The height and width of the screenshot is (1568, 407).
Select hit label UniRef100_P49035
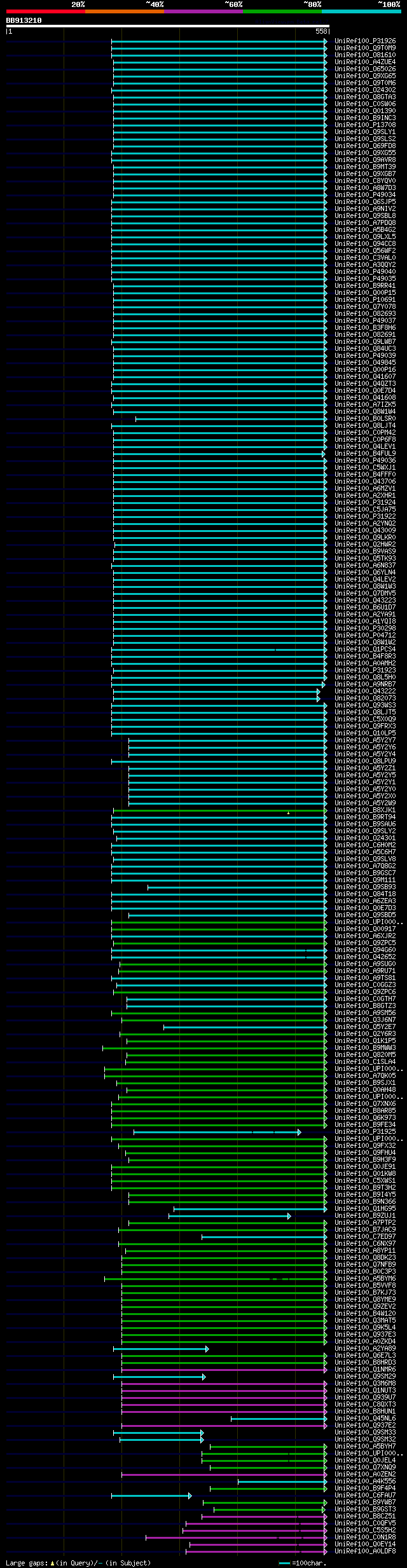pos(365,278)
